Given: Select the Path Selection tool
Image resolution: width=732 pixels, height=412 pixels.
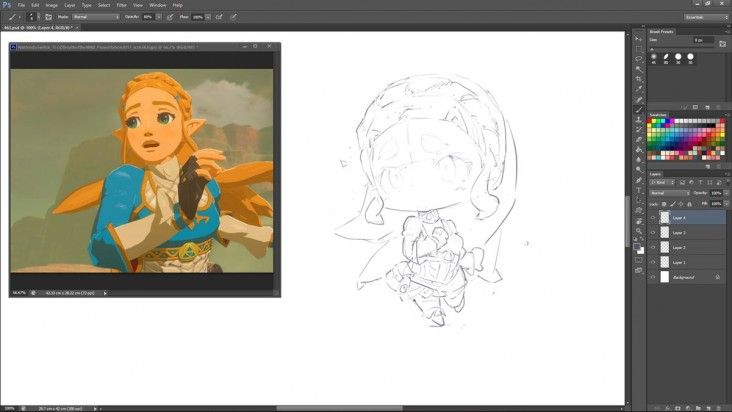Looking at the screenshot, I should [638, 200].
